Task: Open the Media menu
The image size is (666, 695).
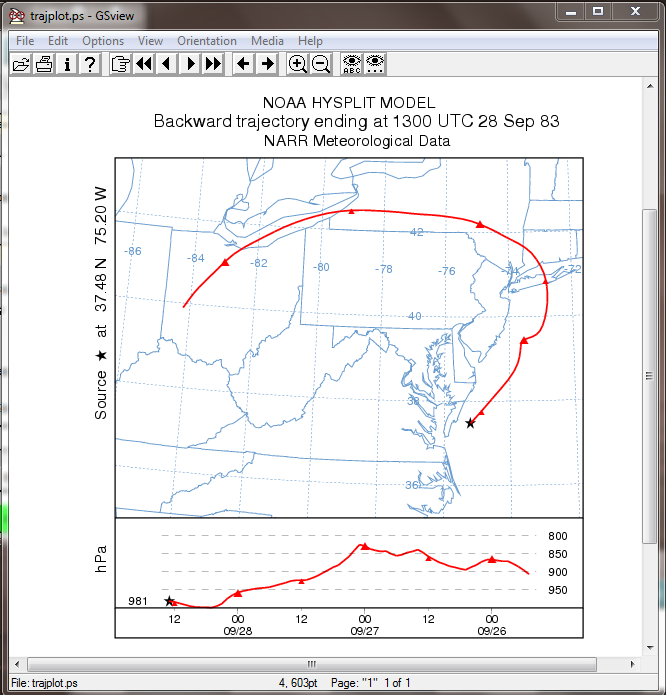Action: click(x=267, y=41)
